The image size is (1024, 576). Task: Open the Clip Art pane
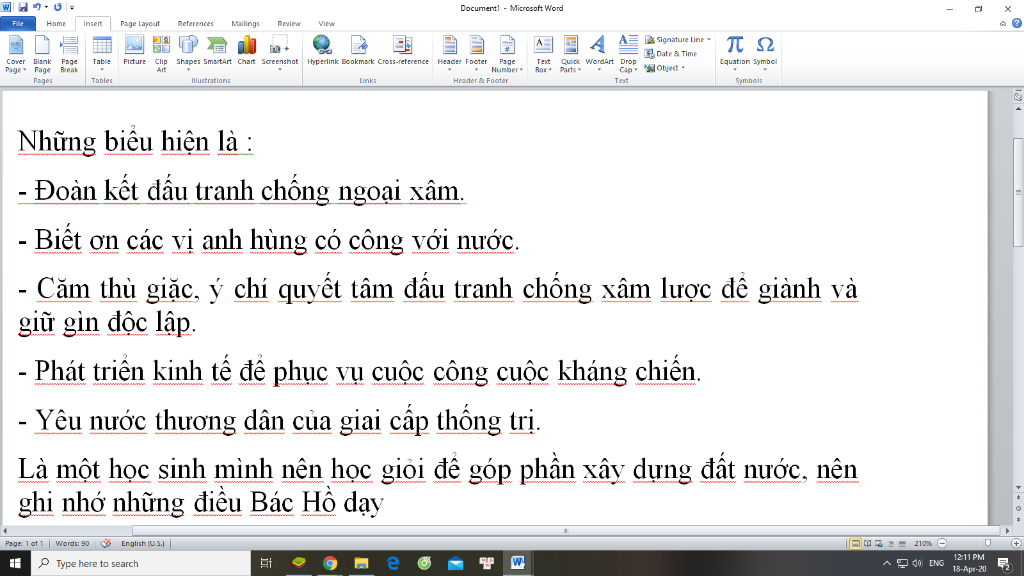[x=161, y=54]
